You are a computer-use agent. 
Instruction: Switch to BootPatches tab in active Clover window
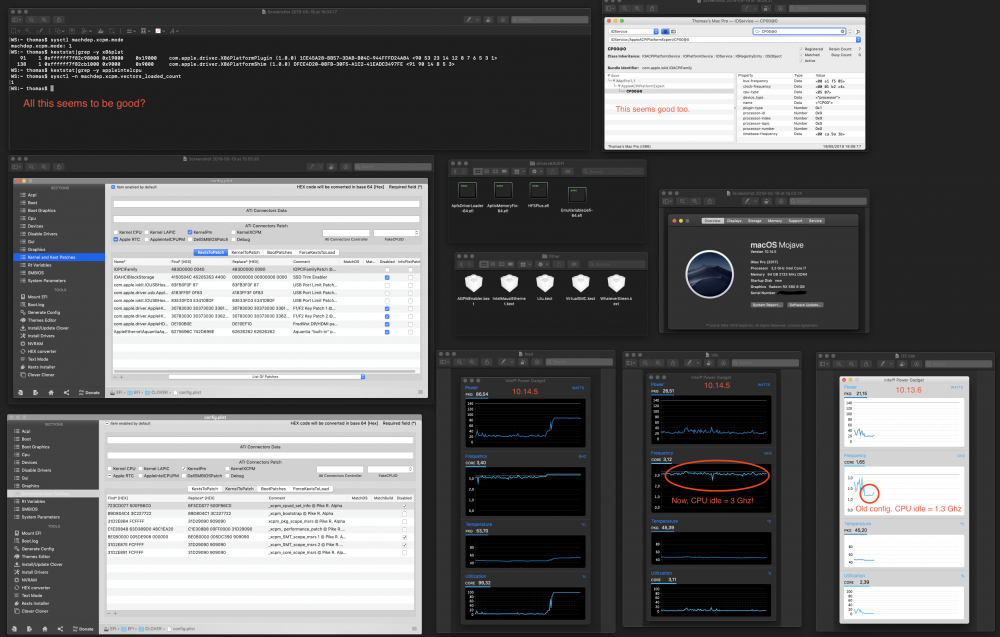[x=279, y=253]
